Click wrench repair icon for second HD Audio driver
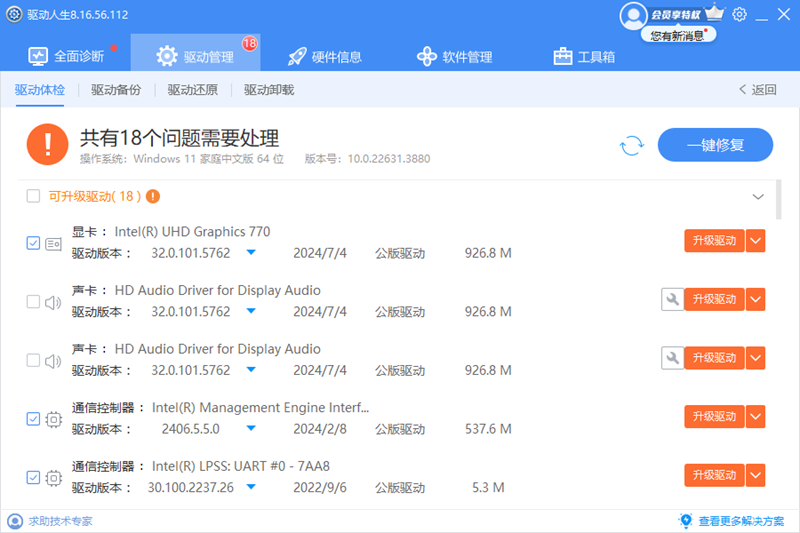The height and width of the screenshot is (533, 800). [x=672, y=357]
